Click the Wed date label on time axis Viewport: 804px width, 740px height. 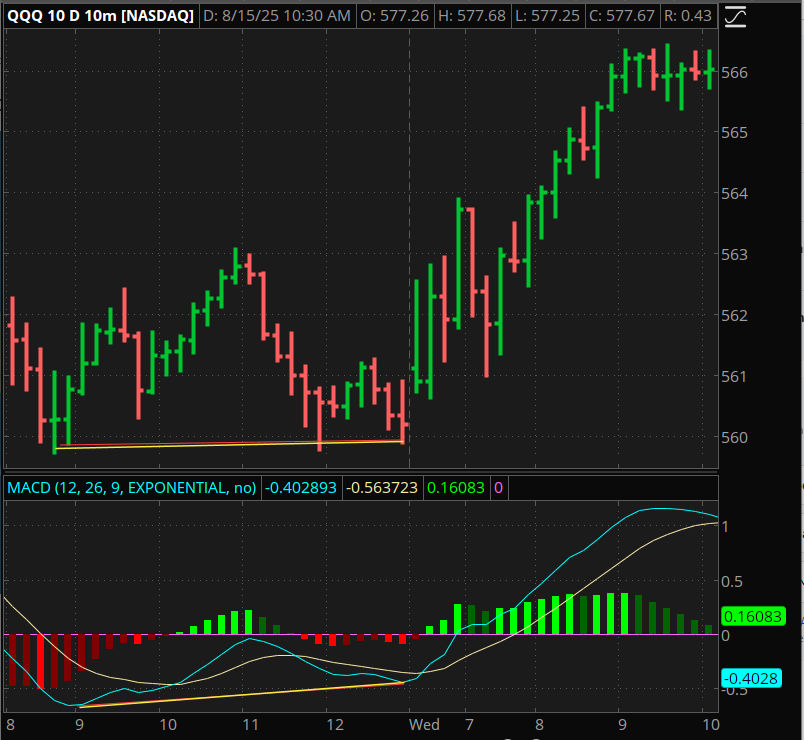[424, 725]
